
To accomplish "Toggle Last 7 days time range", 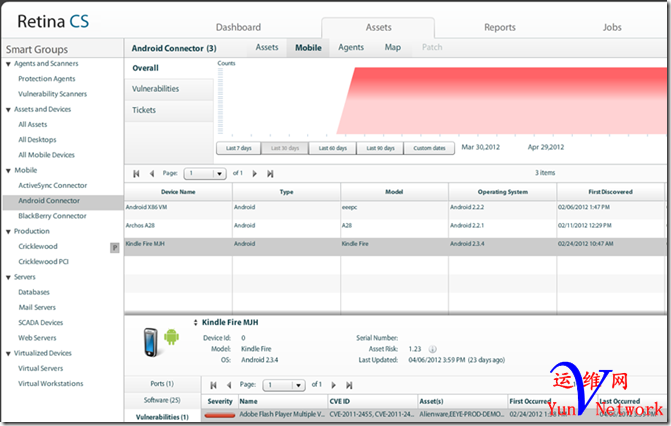I will pos(238,148).
